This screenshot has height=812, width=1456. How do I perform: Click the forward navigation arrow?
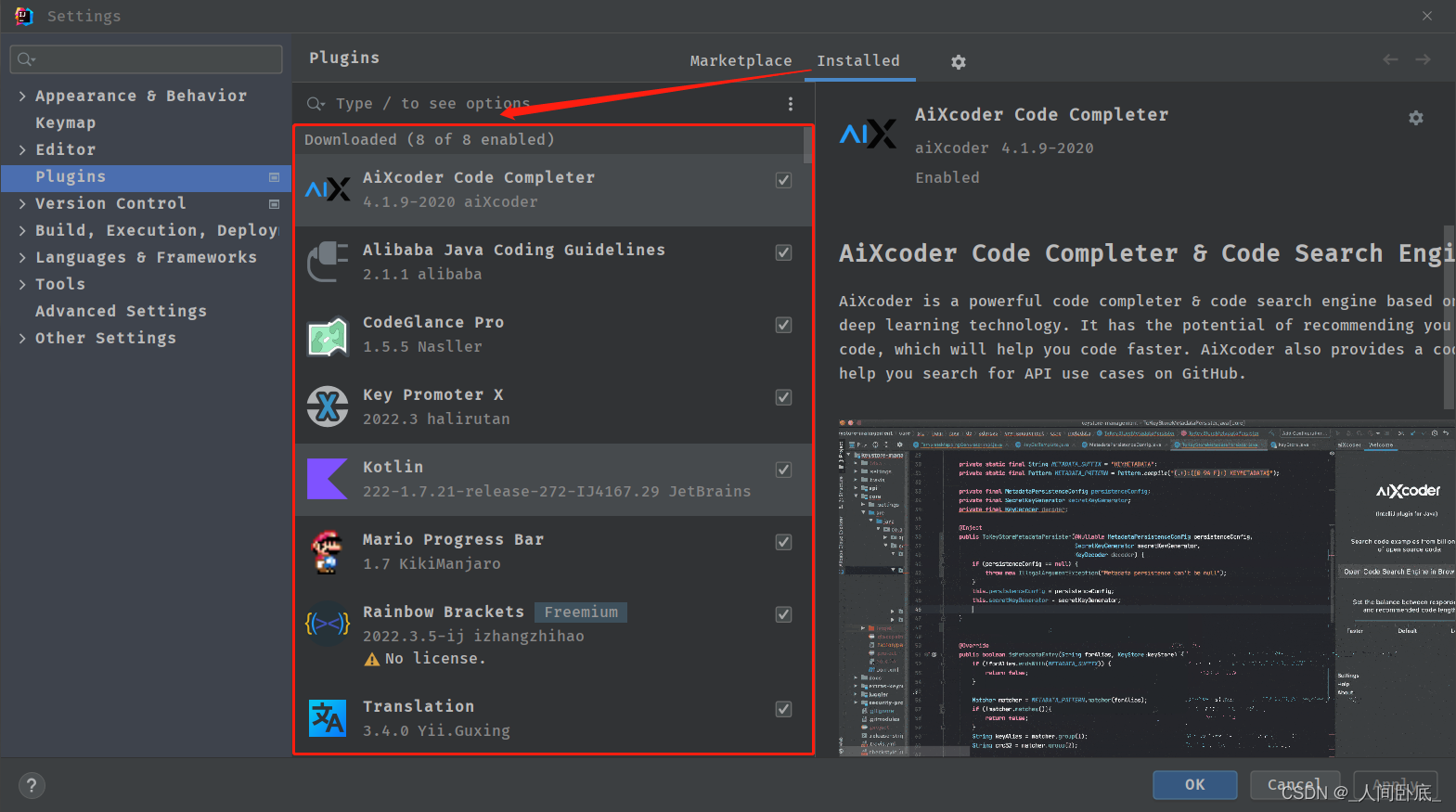[1423, 59]
